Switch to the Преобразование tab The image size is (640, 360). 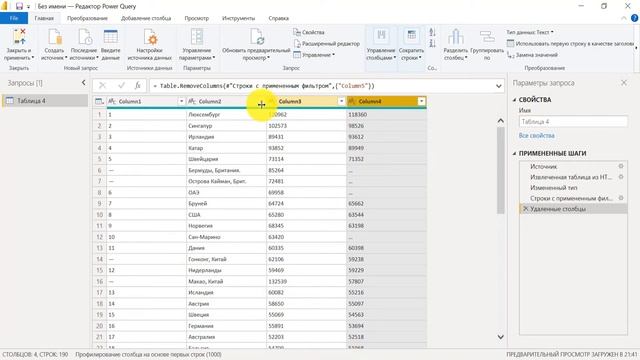point(87,18)
